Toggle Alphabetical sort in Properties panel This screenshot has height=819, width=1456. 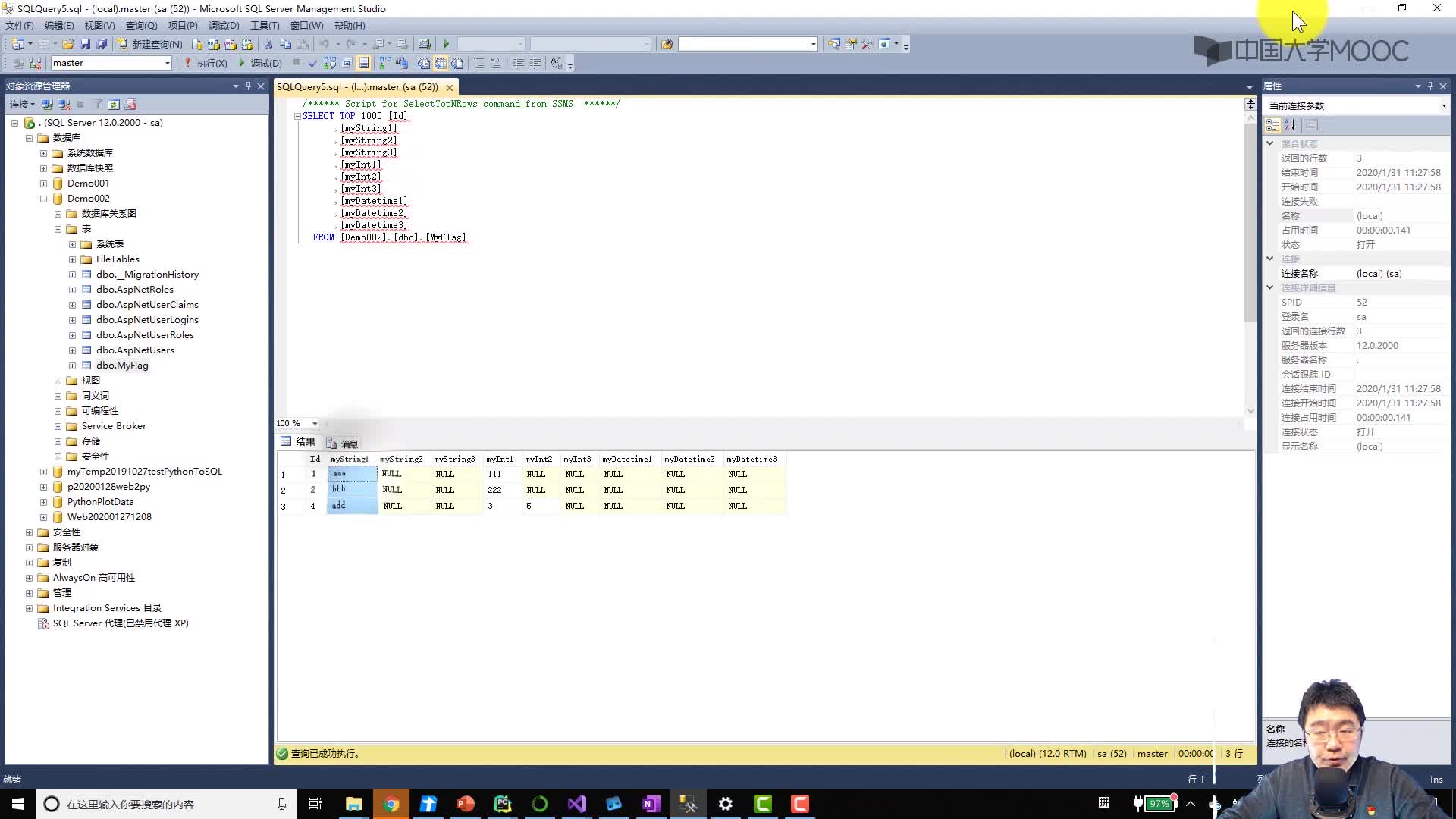click(1290, 125)
